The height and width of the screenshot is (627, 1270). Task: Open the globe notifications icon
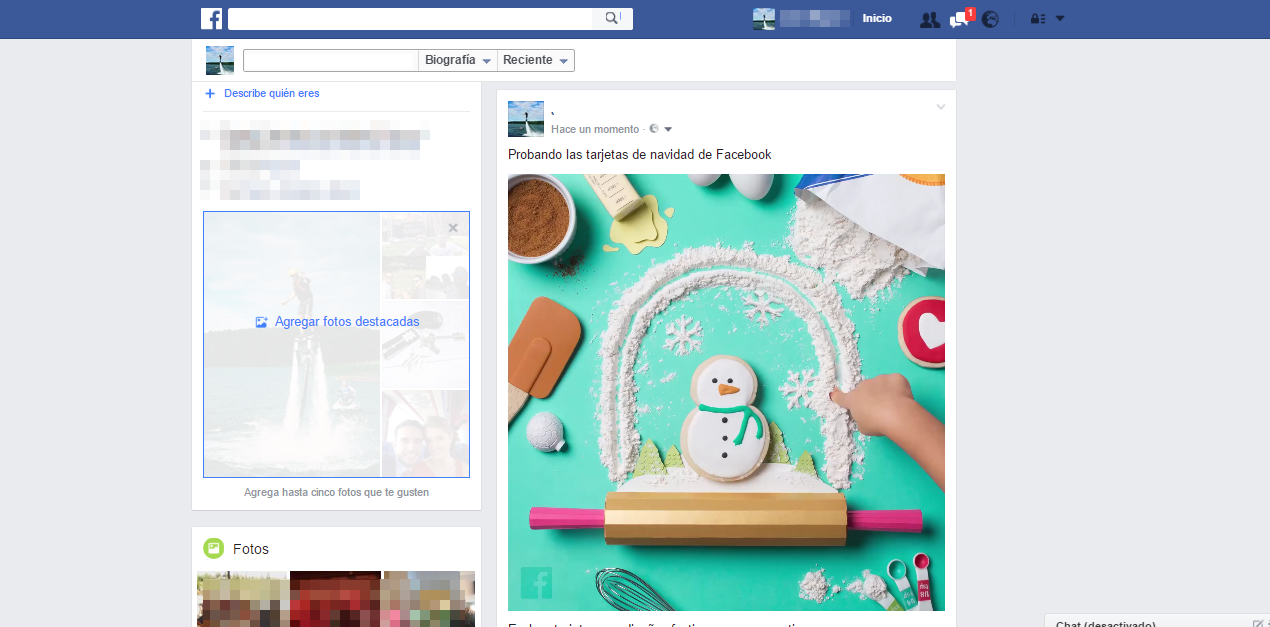pyautogui.click(x=990, y=19)
